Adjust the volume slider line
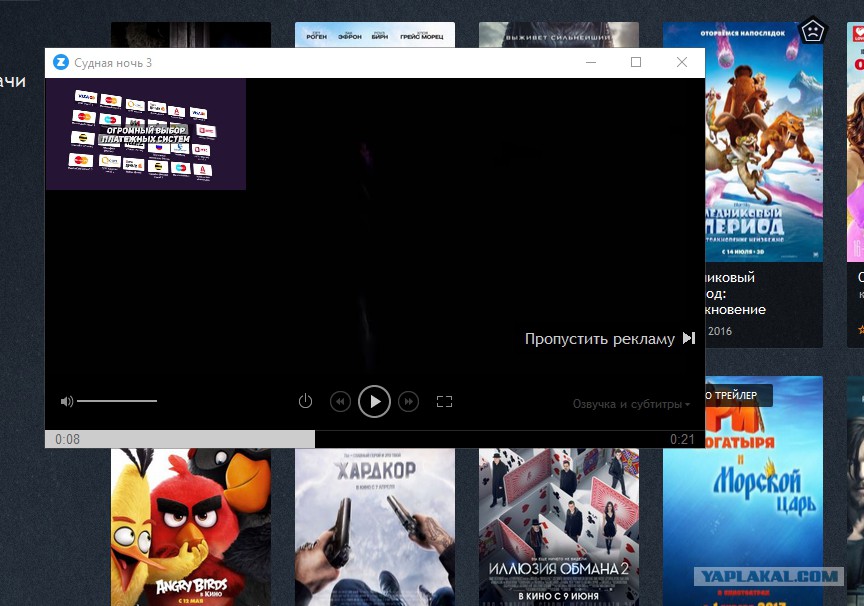Screen dimensions: 864x606 (117, 401)
